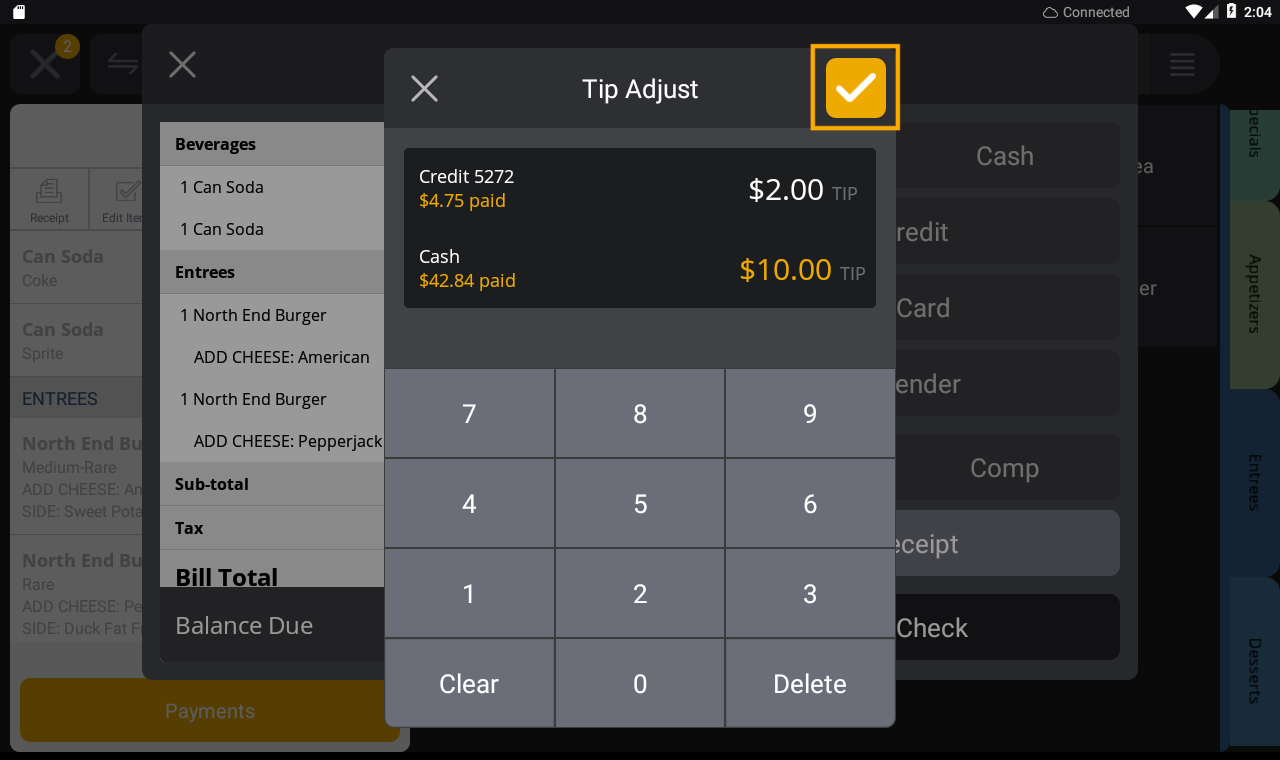
Task: Open the hamburger navigation menu
Action: (x=1182, y=64)
